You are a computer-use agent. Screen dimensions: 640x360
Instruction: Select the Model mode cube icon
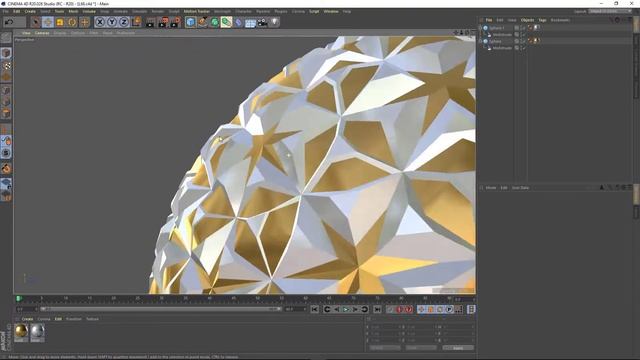(x=6, y=53)
